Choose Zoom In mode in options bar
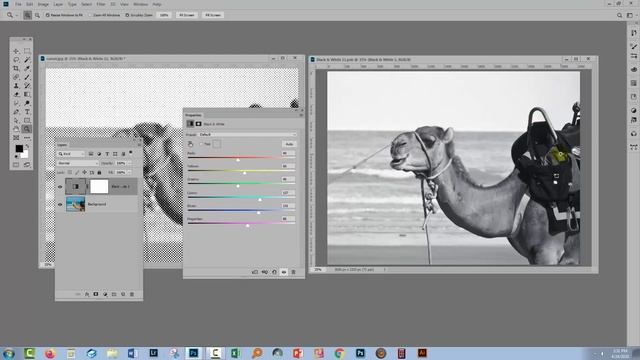This screenshot has width=640, height=360. (x=27, y=15)
